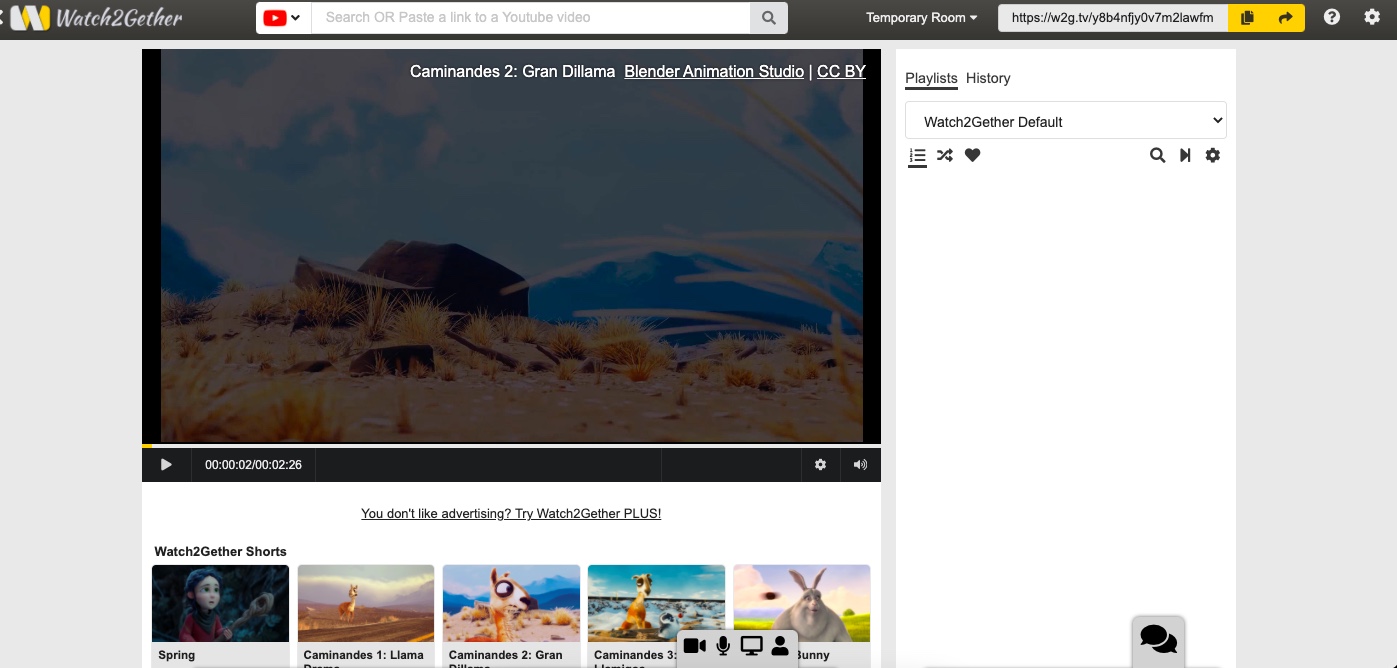
Task: Start screen sharing
Action: pyautogui.click(x=751, y=646)
